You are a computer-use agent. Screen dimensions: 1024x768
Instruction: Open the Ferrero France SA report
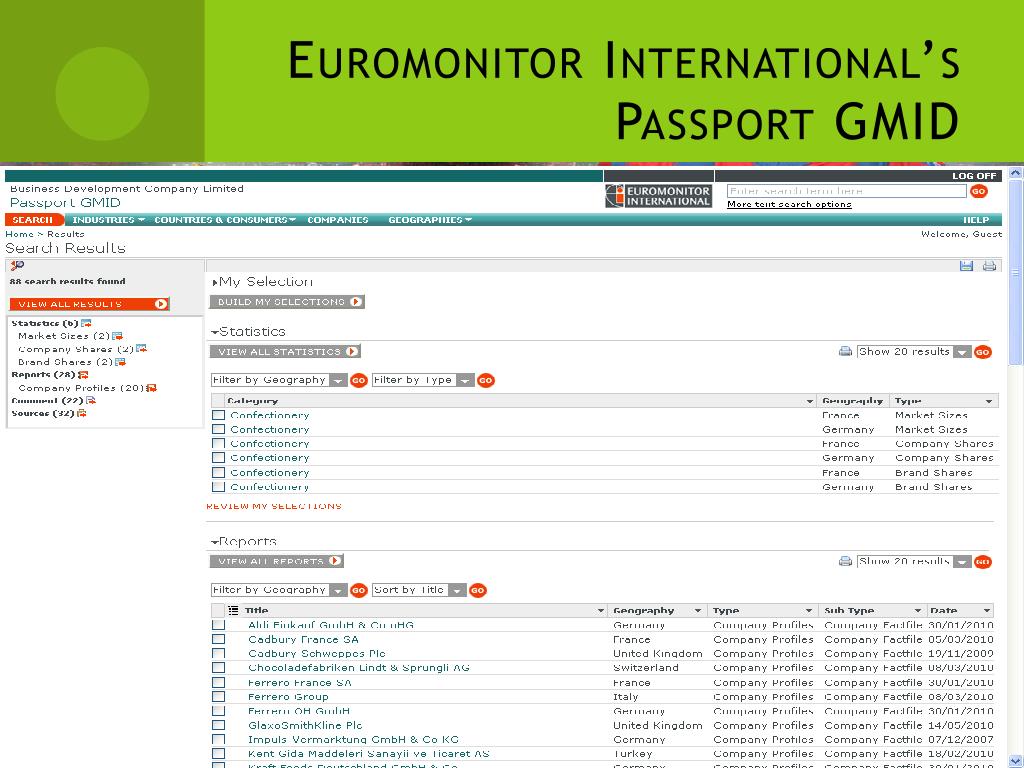pyautogui.click(x=300, y=682)
